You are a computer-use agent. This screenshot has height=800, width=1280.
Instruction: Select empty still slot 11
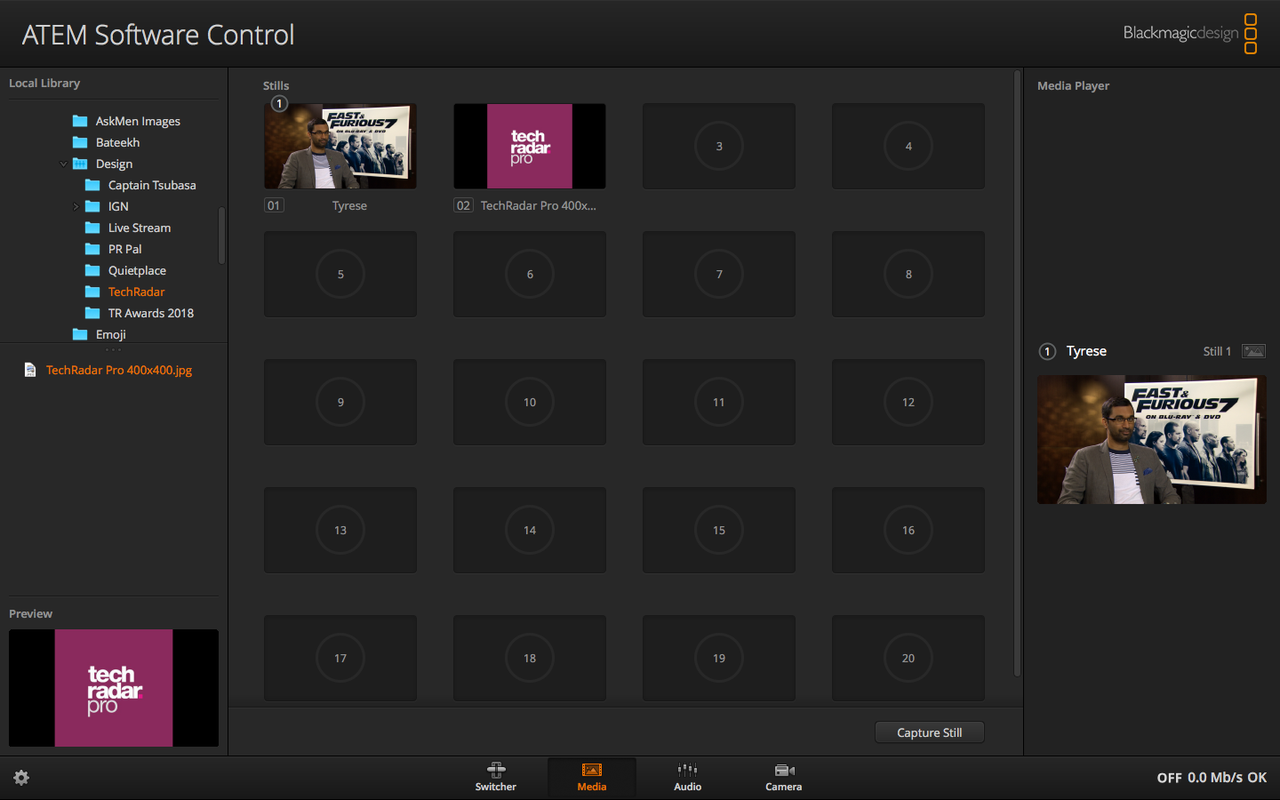719,402
